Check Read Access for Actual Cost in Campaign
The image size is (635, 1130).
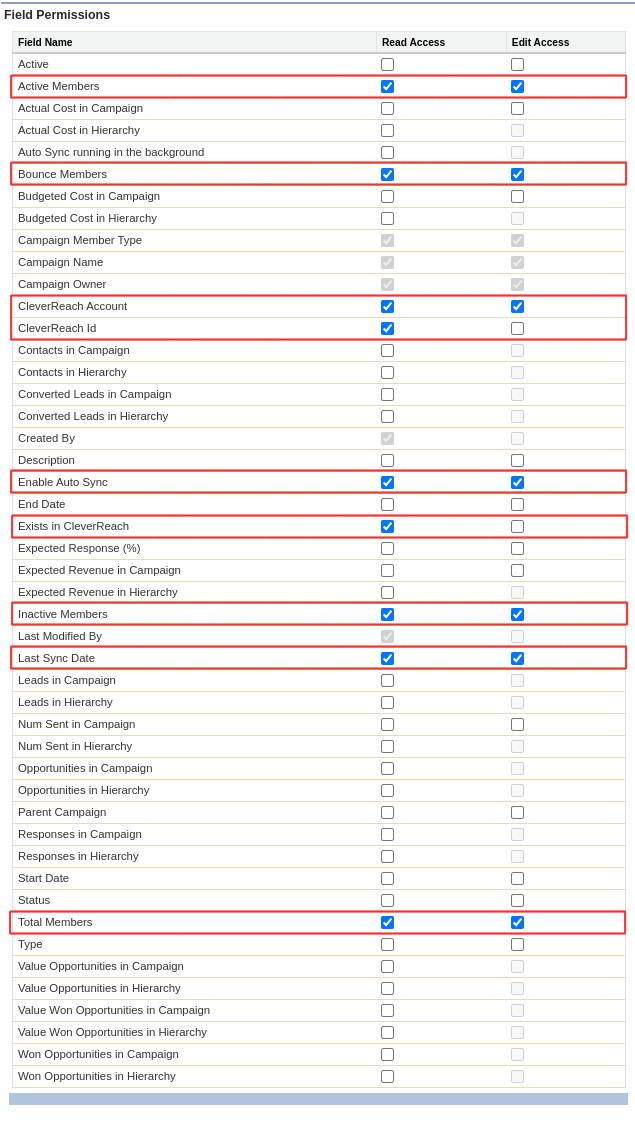click(x=387, y=109)
